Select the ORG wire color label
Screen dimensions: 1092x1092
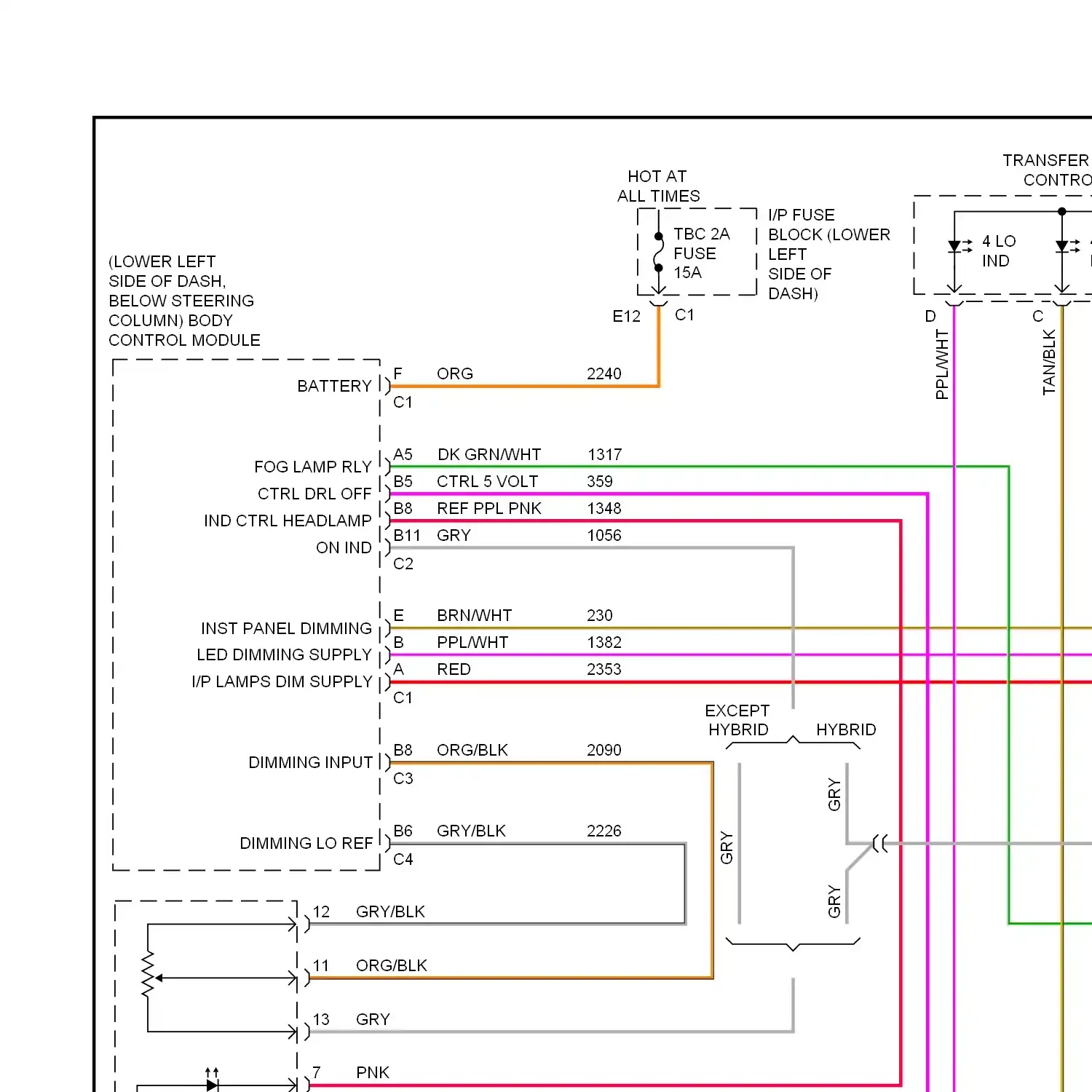coord(455,373)
